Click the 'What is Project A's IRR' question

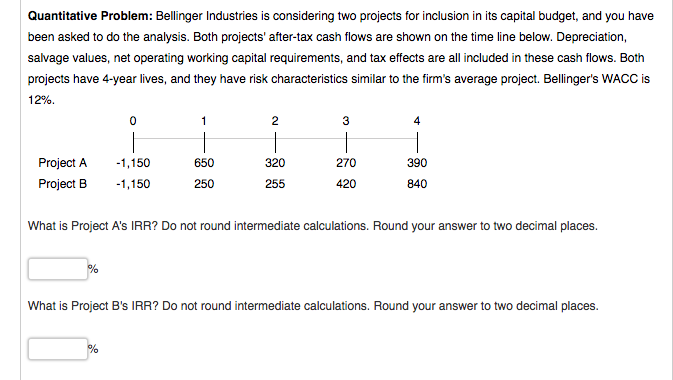click(312, 226)
